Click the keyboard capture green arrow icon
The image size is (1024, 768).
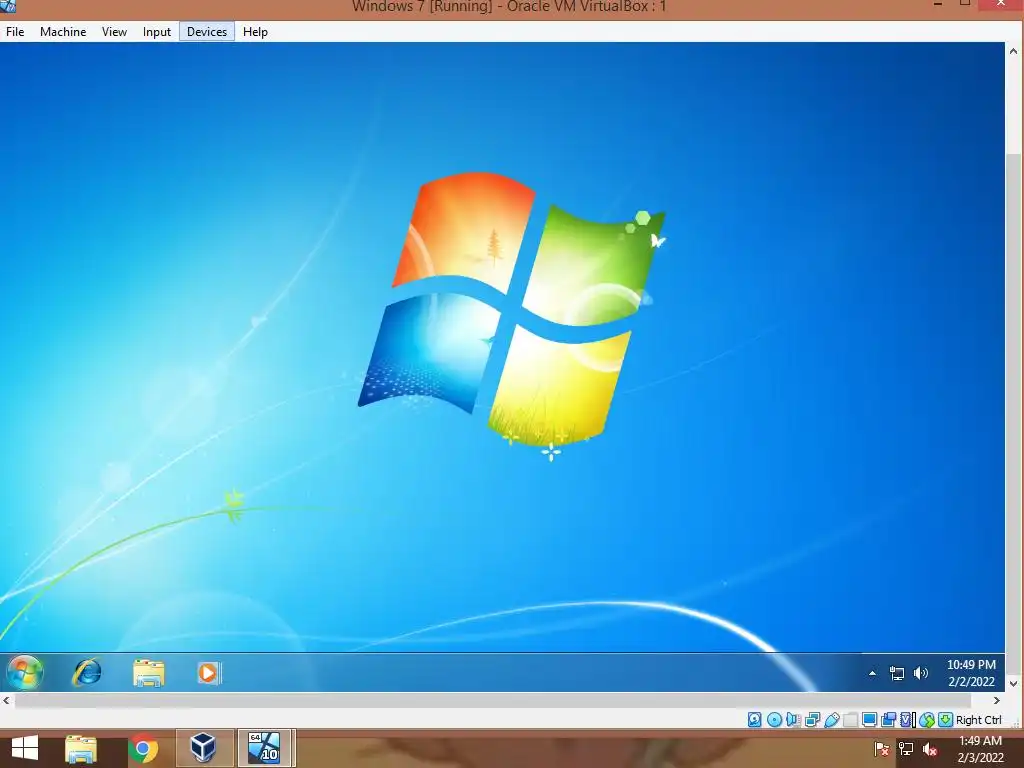click(x=946, y=720)
